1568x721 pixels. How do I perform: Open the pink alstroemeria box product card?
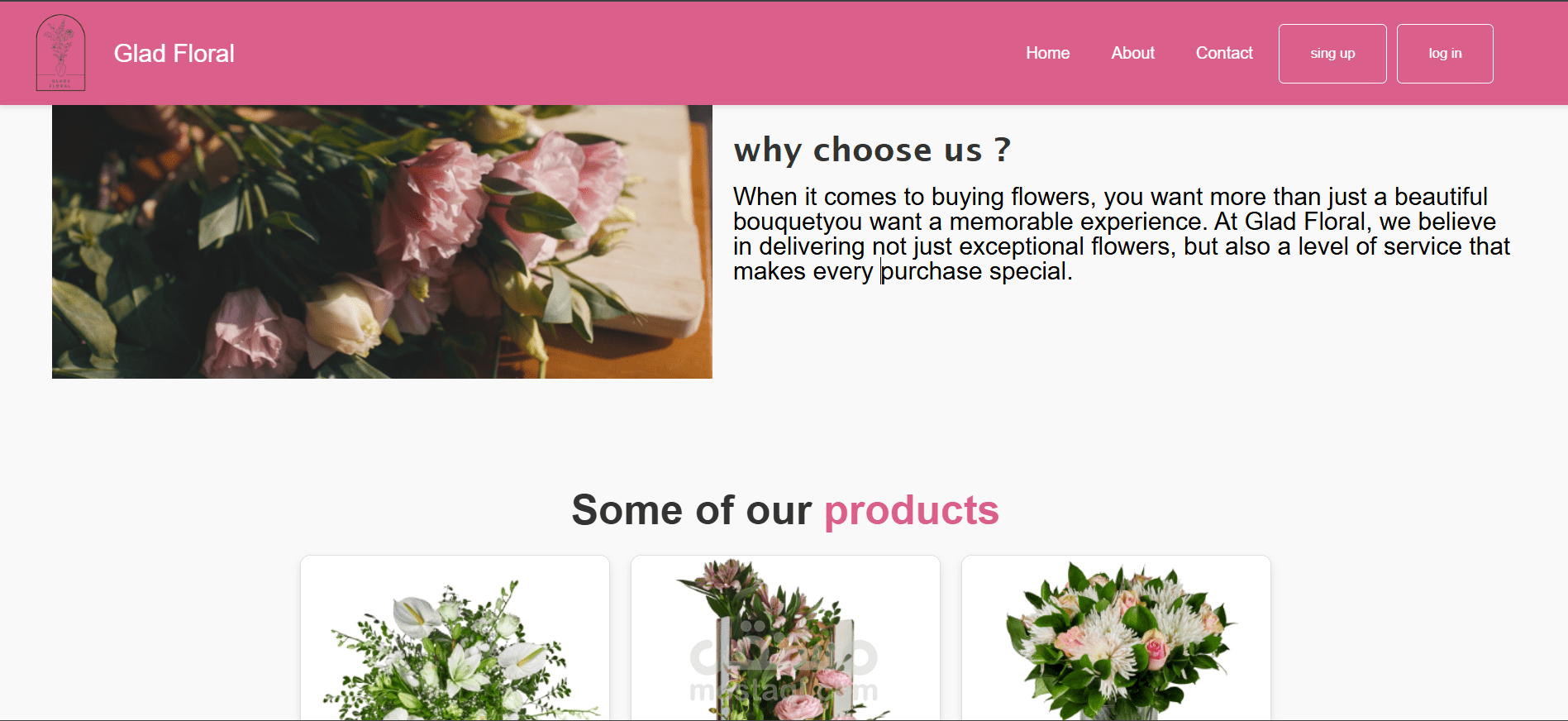point(785,638)
